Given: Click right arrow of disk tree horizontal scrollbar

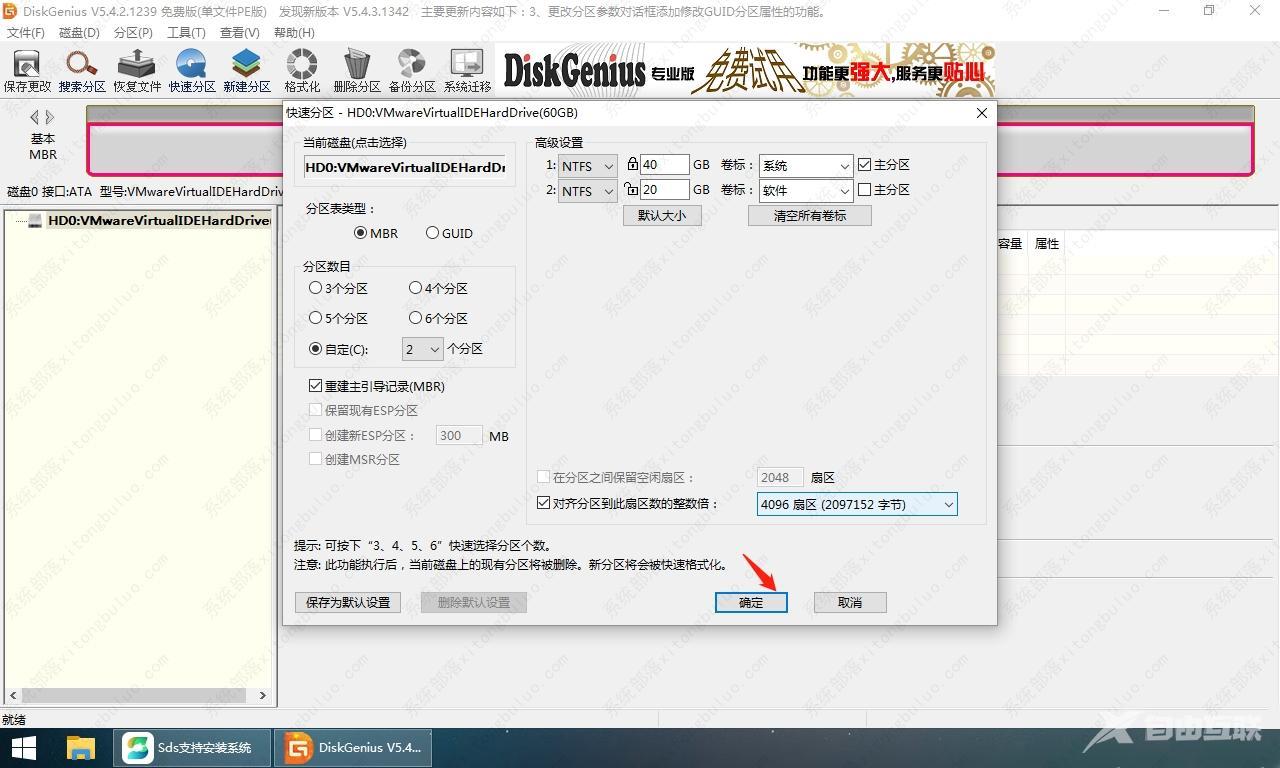Looking at the screenshot, I should click(263, 695).
